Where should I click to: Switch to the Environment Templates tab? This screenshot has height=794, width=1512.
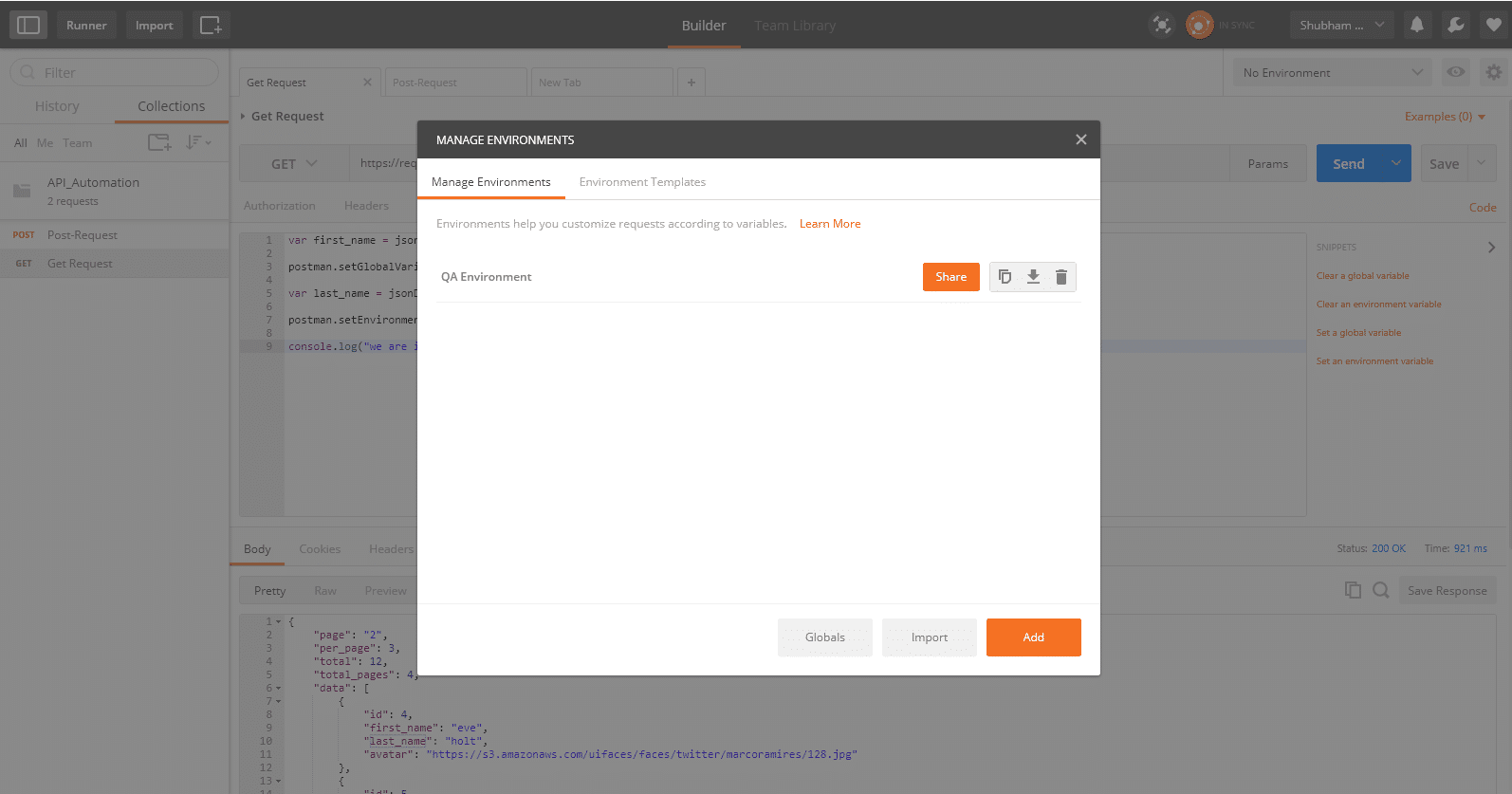tap(642, 182)
